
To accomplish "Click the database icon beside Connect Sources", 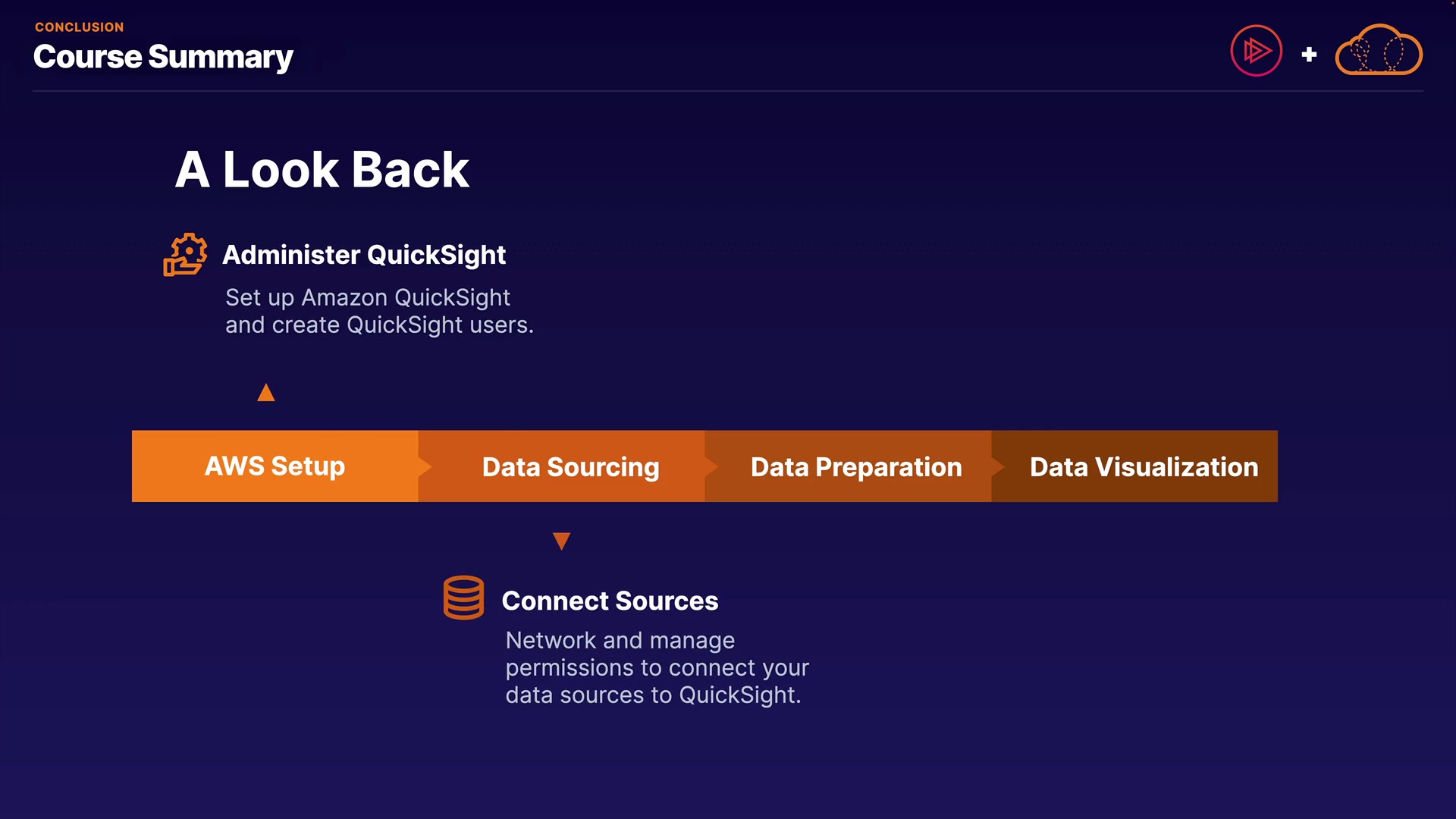I will pyautogui.click(x=463, y=598).
